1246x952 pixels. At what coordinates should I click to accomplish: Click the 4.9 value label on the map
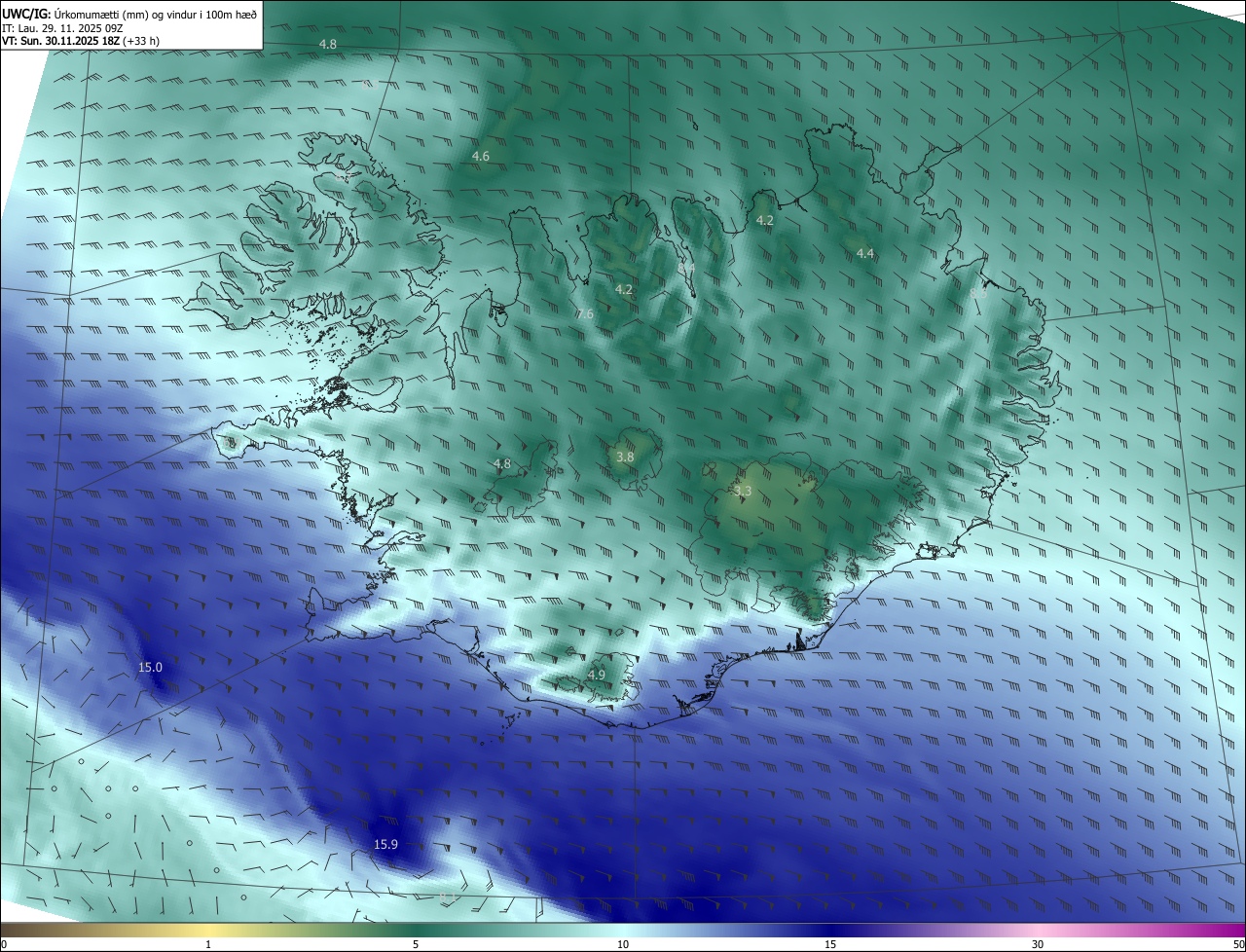click(x=597, y=675)
